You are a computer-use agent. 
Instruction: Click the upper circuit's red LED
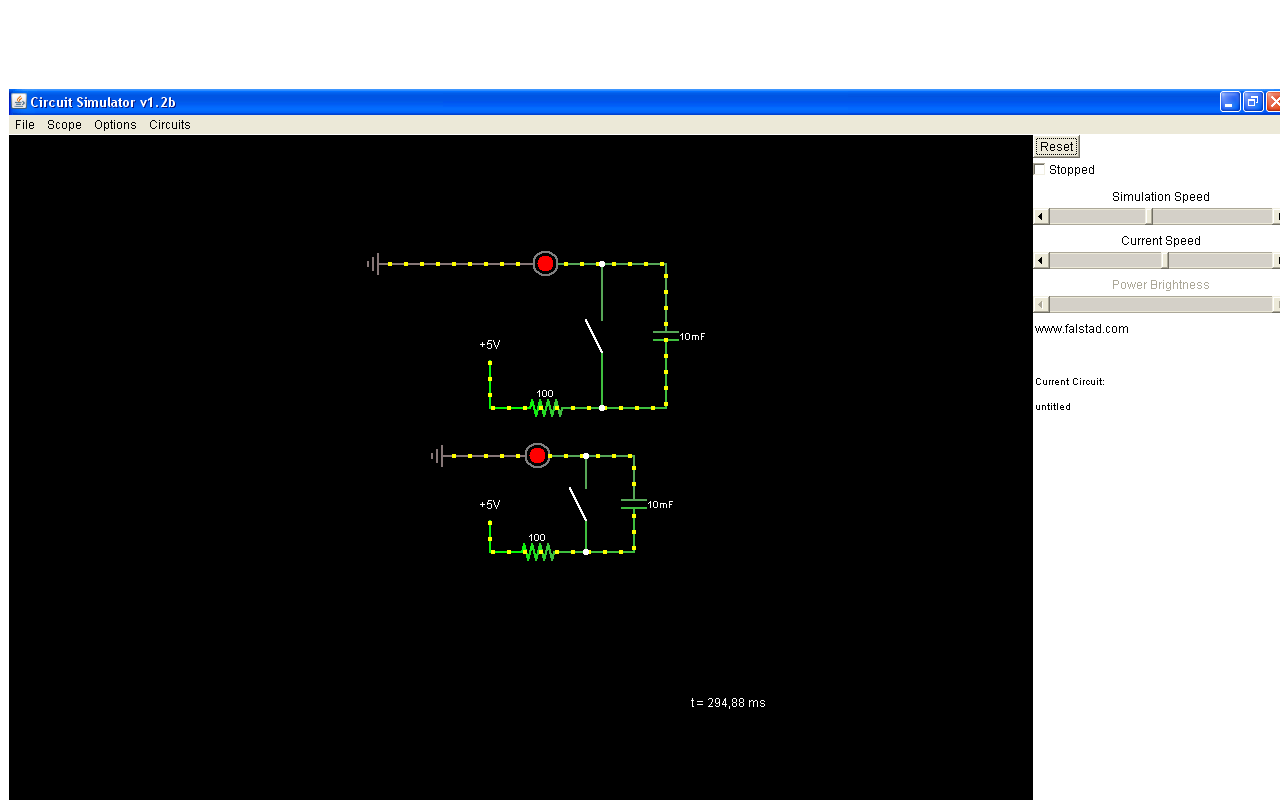point(545,264)
